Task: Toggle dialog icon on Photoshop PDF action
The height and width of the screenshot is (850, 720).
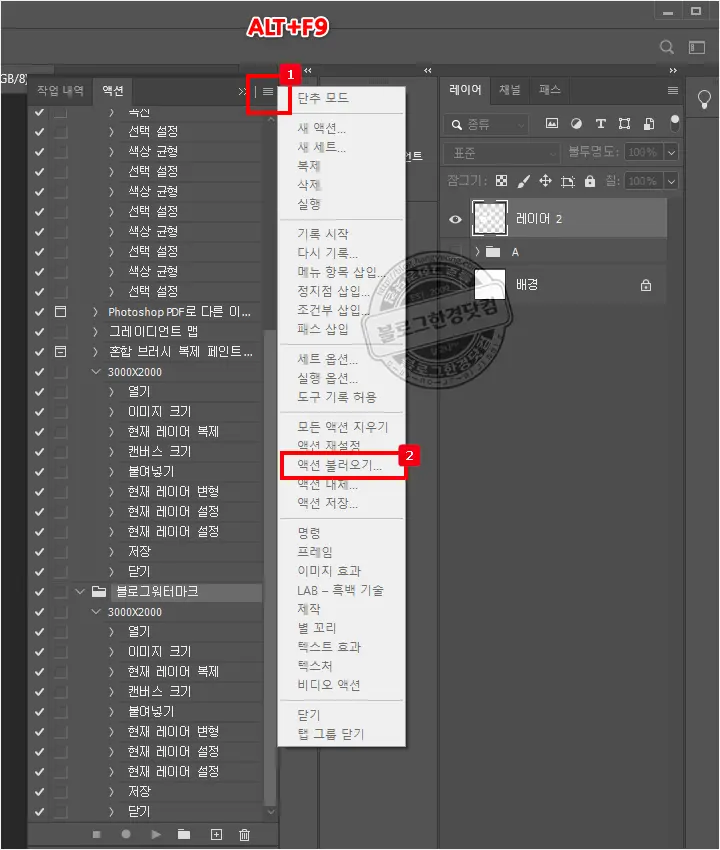Action: tap(60, 312)
